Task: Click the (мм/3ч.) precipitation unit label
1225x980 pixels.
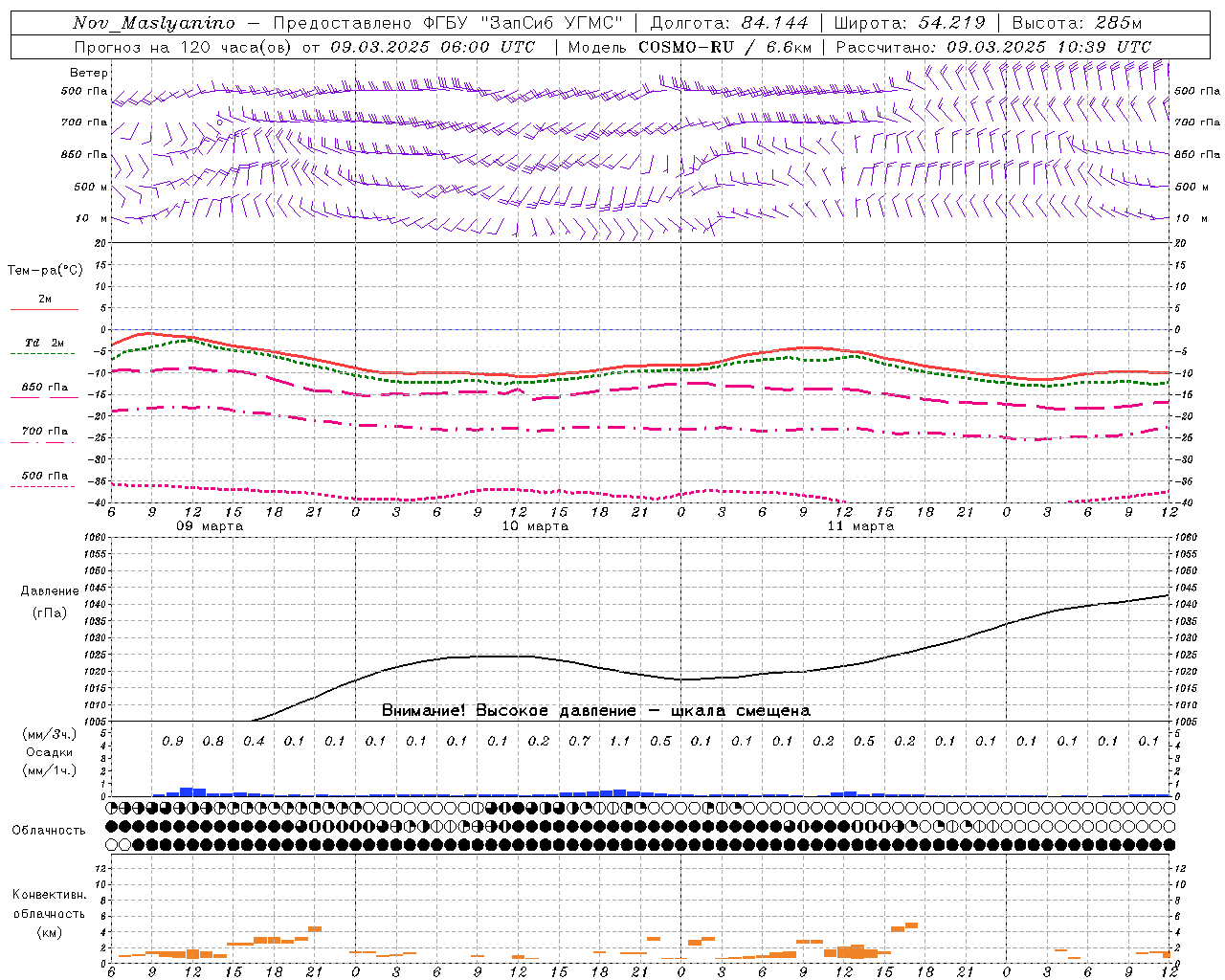Action: point(50,734)
